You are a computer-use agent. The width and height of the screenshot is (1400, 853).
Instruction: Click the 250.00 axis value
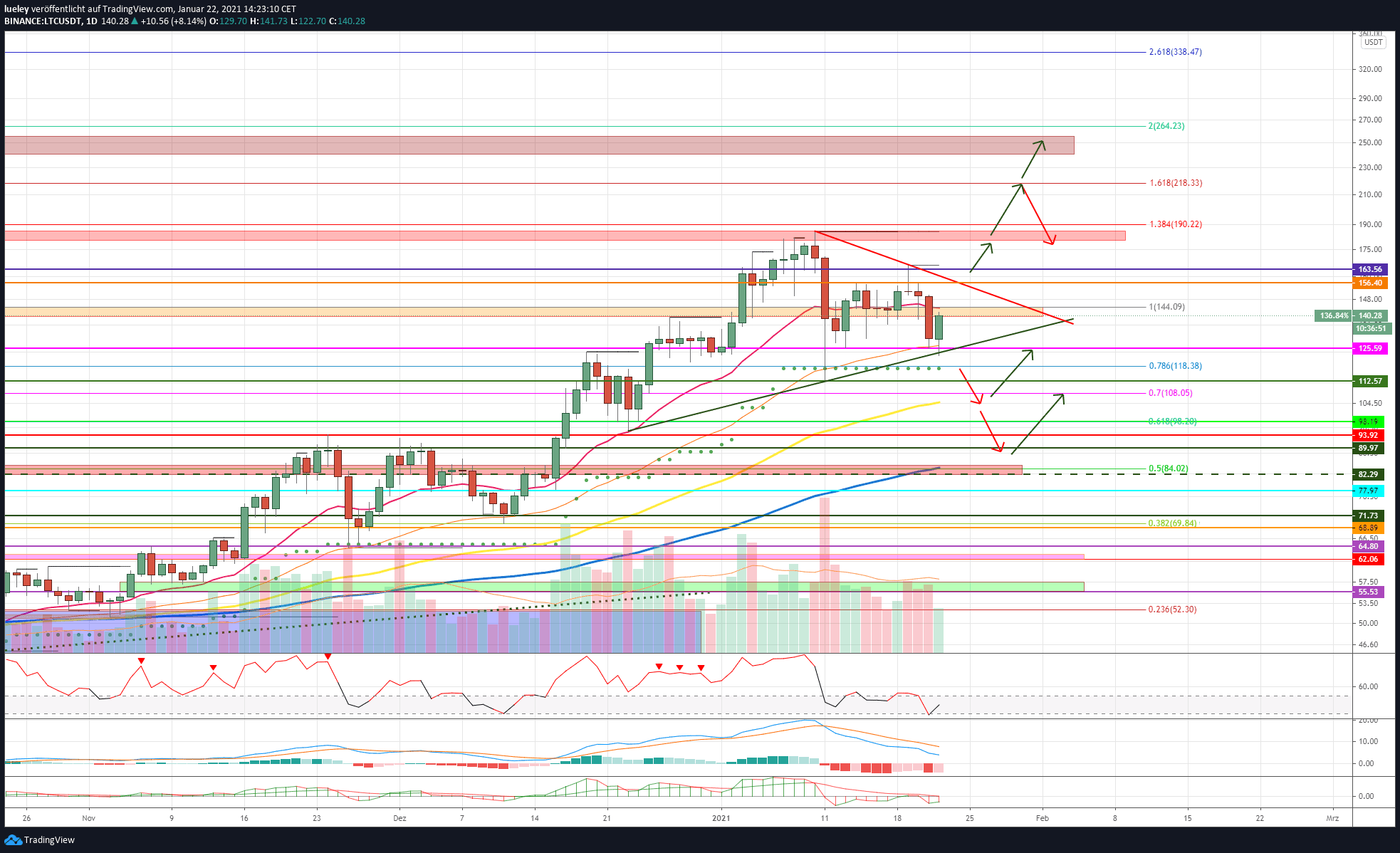point(1370,143)
